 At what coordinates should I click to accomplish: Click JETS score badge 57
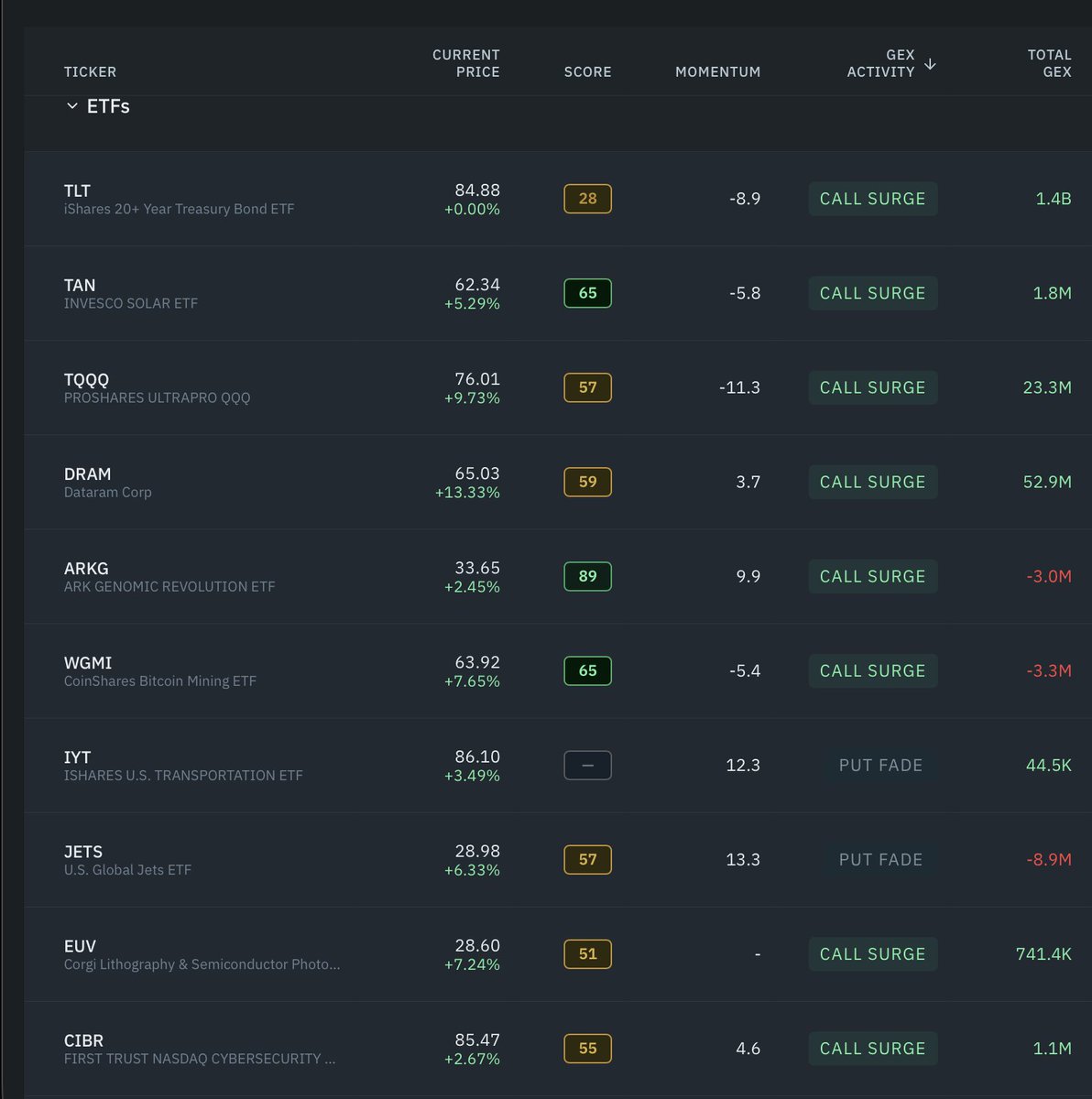click(x=587, y=859)
